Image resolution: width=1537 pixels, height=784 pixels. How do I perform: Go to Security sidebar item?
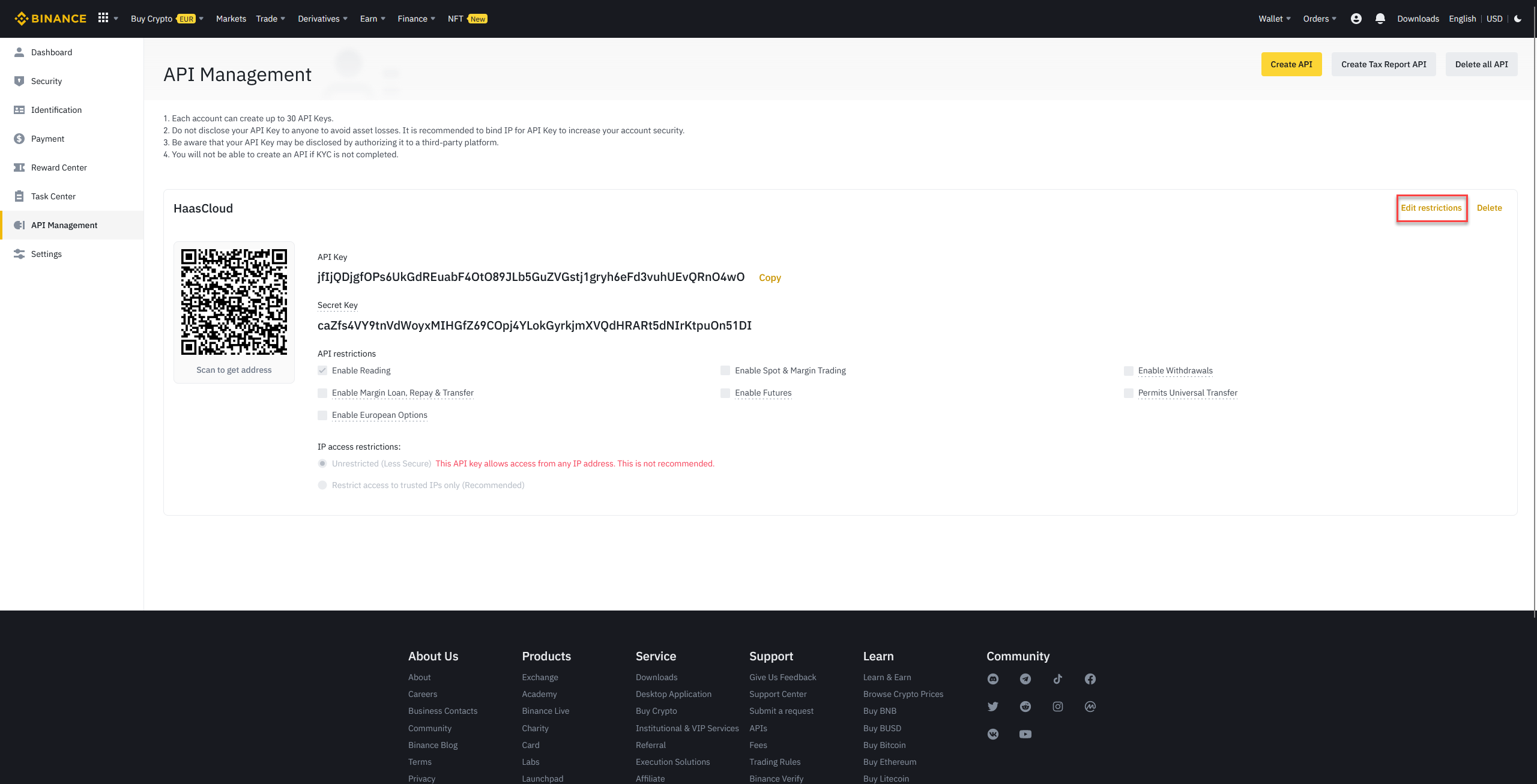coord(72,81)
